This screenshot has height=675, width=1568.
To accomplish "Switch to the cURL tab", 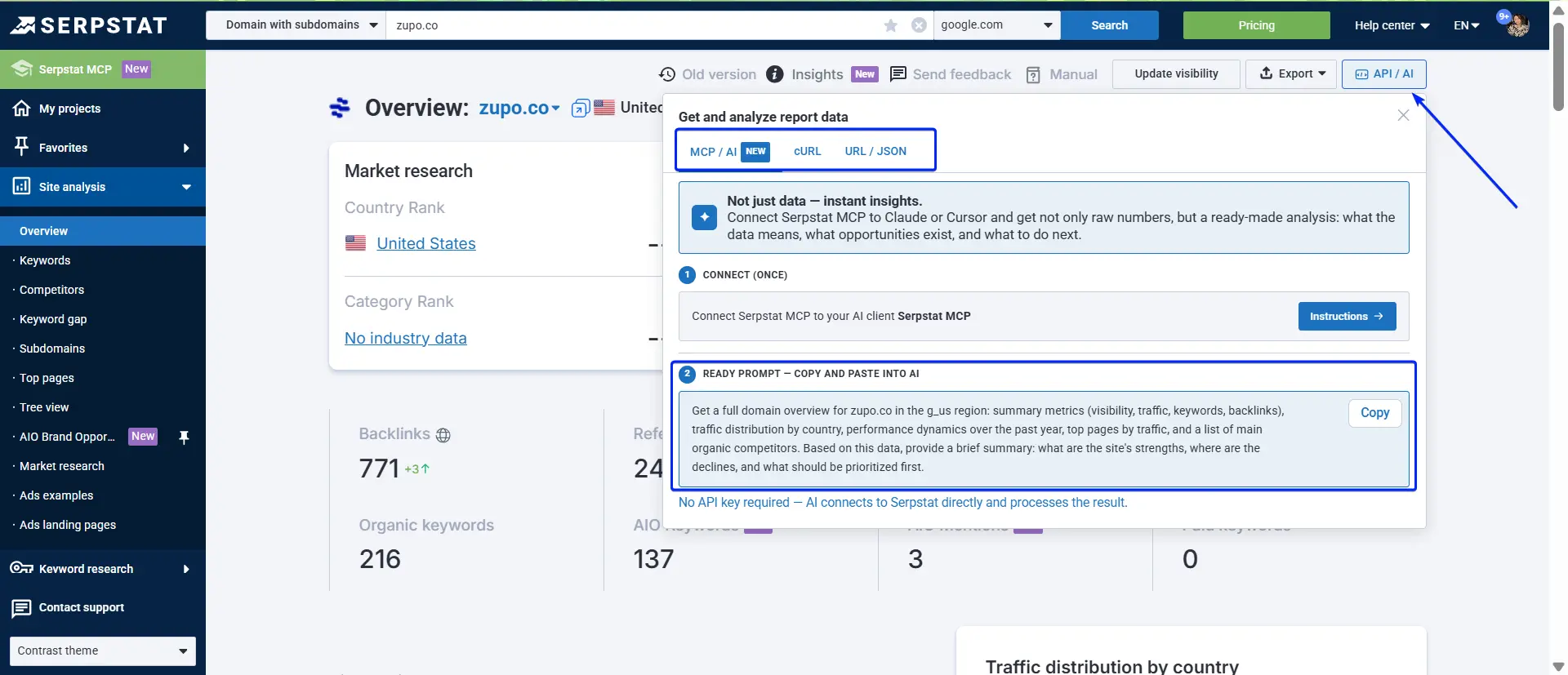I will coord(807,151).
